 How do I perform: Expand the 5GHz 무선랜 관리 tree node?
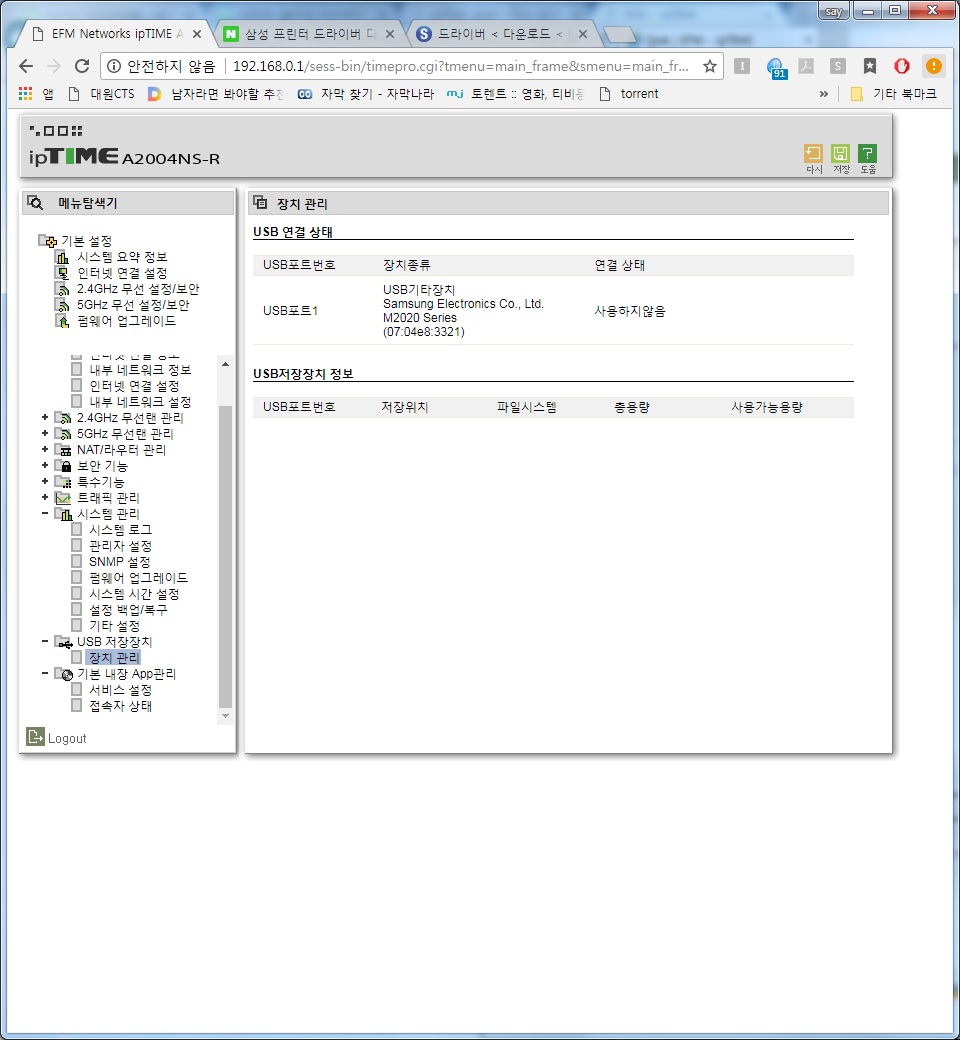coord(44,433)
